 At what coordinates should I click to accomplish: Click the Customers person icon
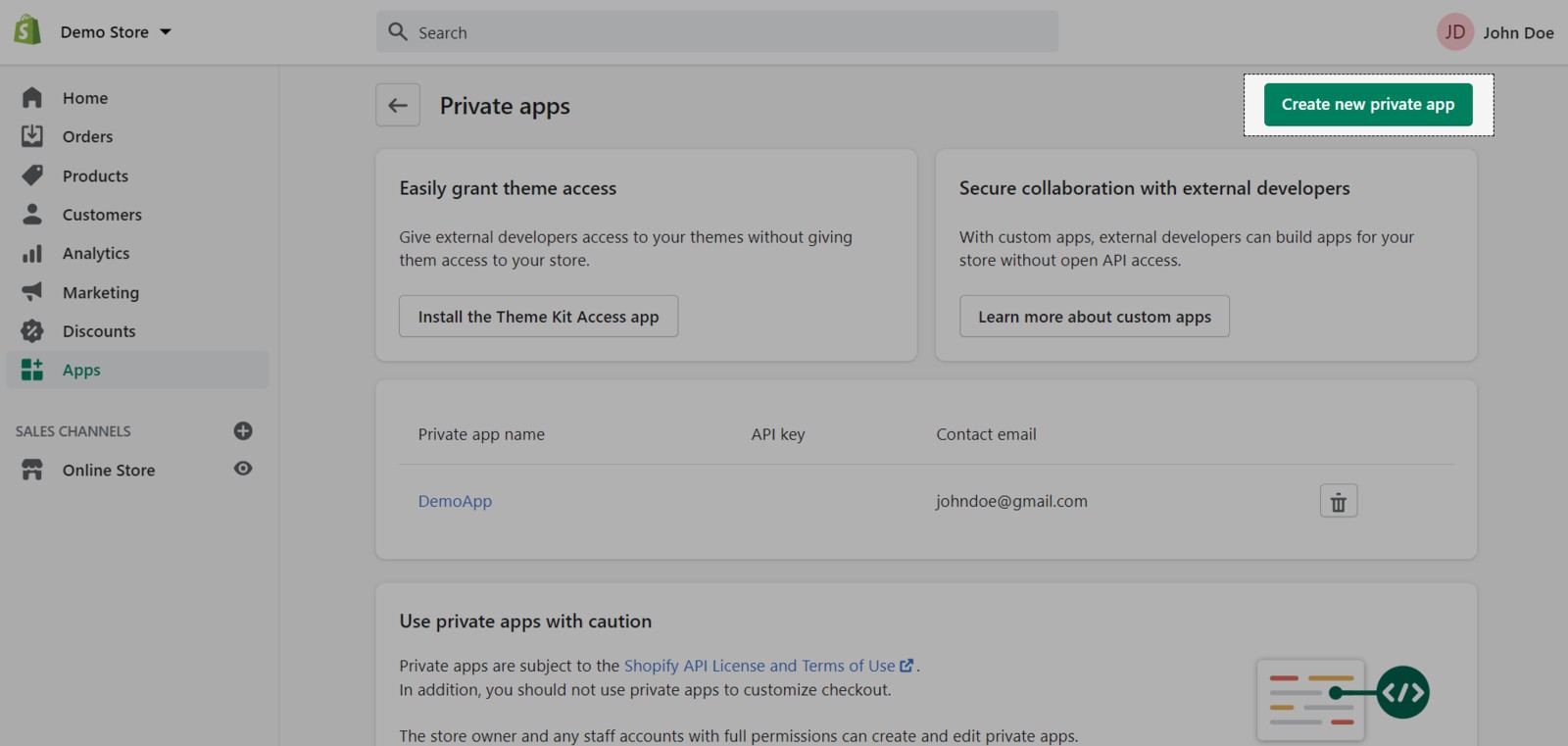(32, 214)
